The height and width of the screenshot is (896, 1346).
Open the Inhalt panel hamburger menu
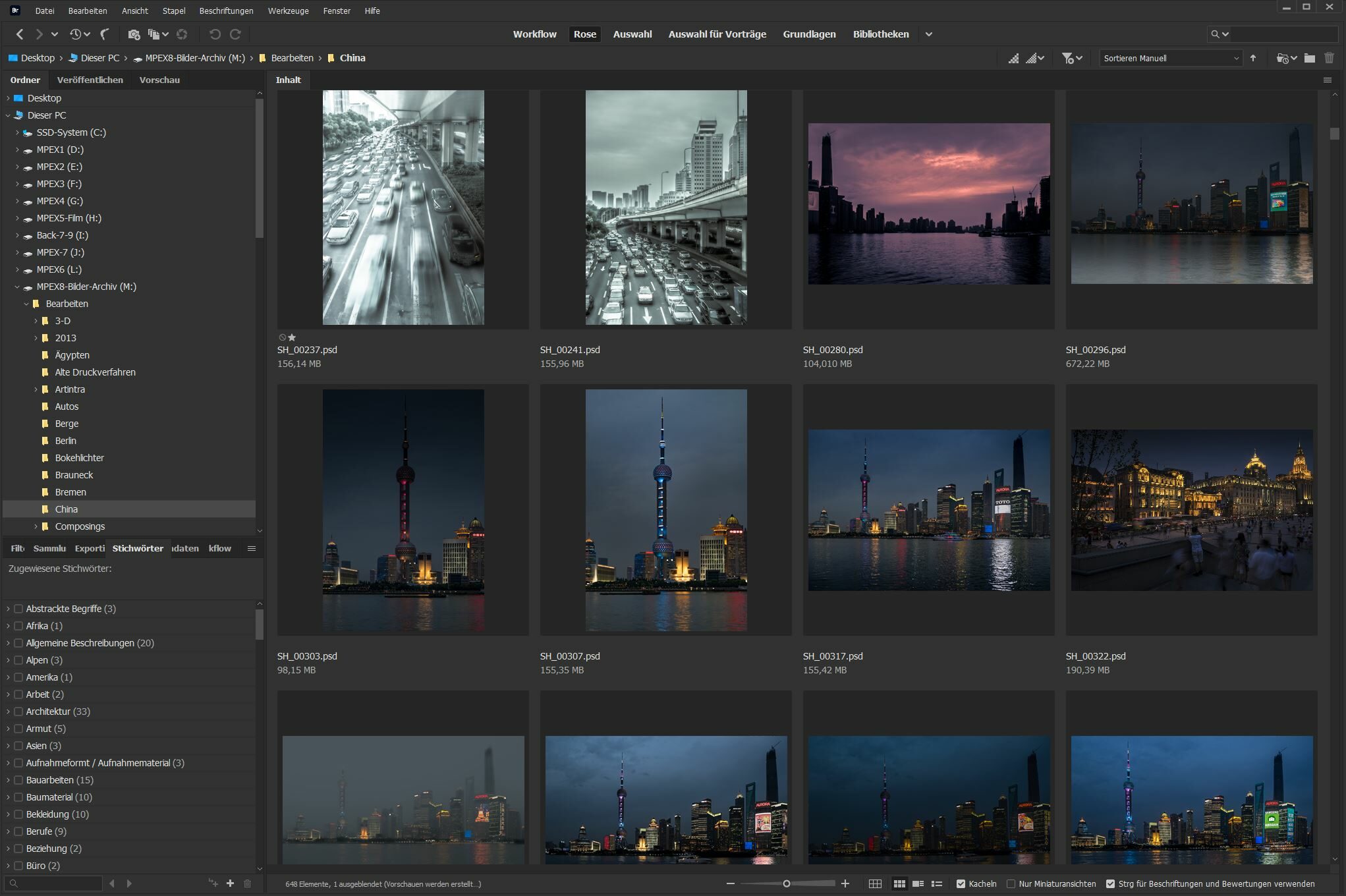point(1328,80)
